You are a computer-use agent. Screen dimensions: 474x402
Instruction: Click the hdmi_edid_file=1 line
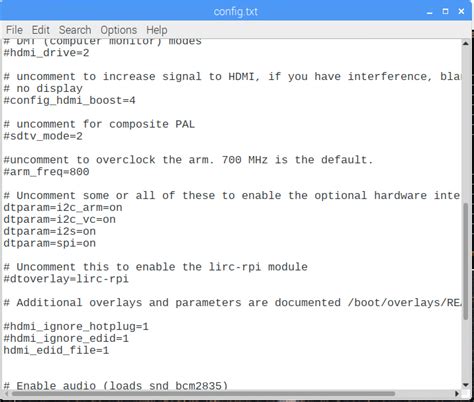(x=56, y=350)
